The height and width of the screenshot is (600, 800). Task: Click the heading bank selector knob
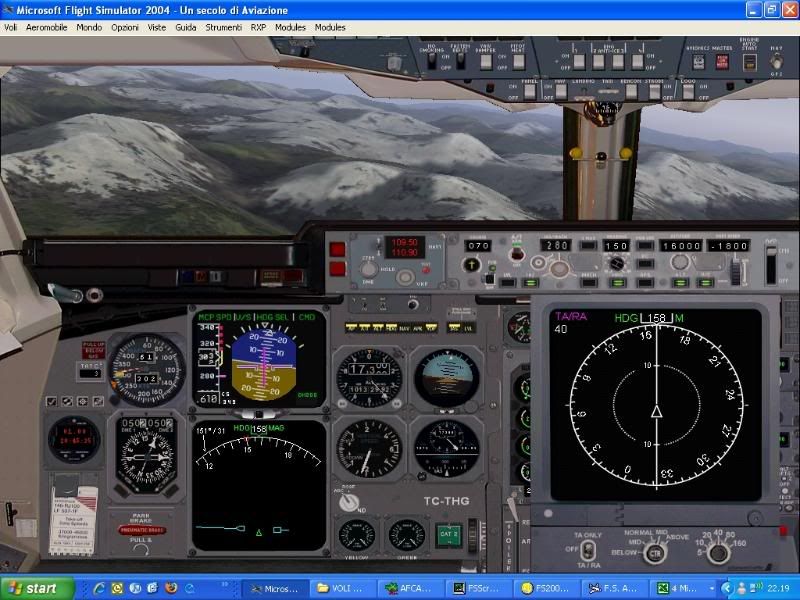617,263
